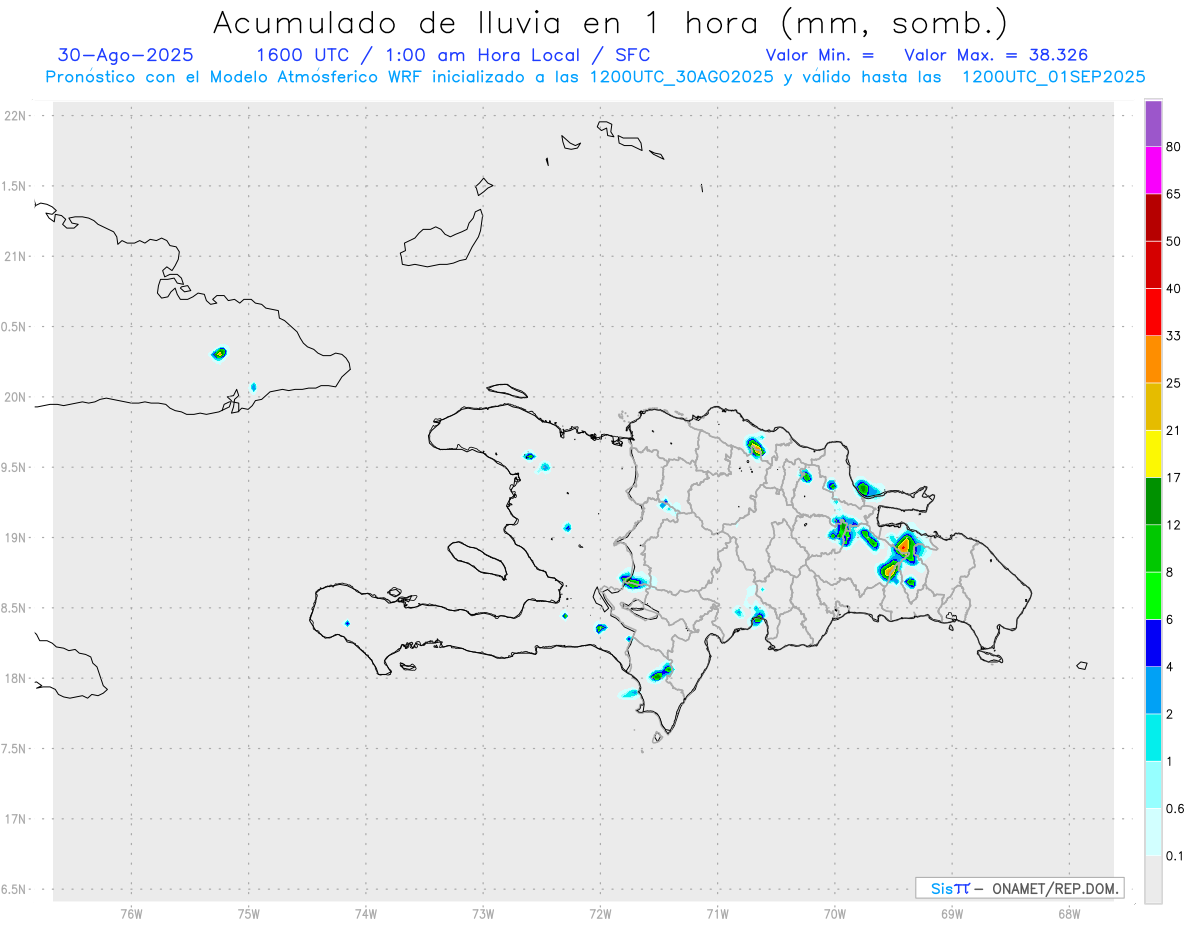The width and height of the screenshot is (1200, 927).
Task: Click the orange-core rain cell near 69.4W 19N
Action: (x=905, y=546)
